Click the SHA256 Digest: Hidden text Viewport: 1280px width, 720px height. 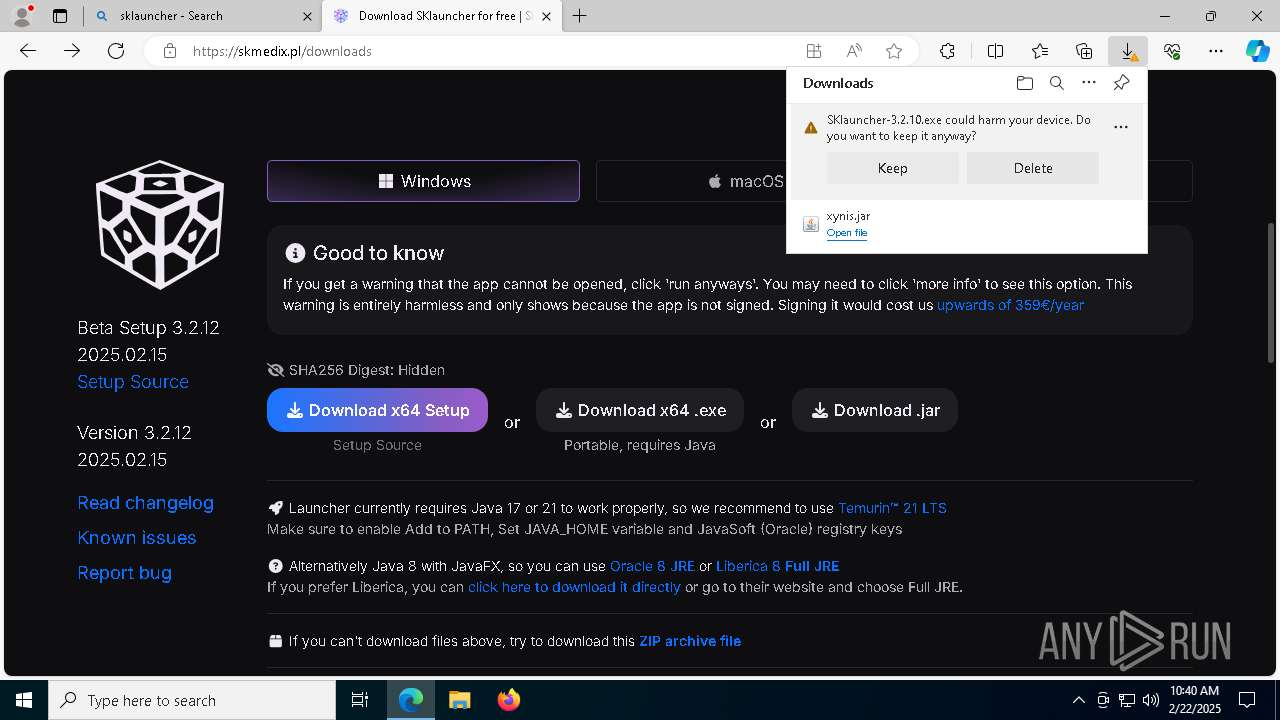point(366,370)
